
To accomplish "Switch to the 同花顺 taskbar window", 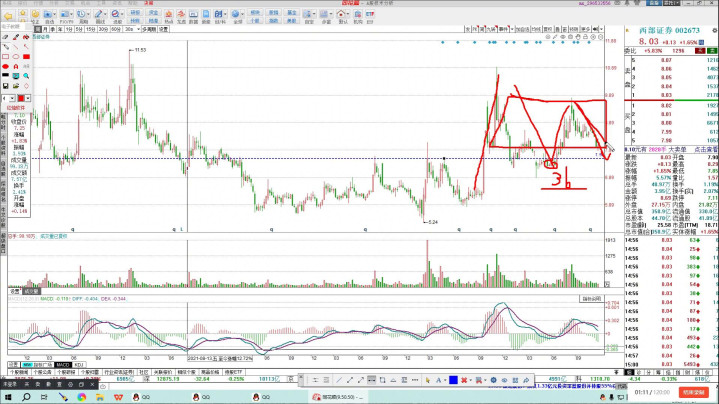I will (338, 397).
